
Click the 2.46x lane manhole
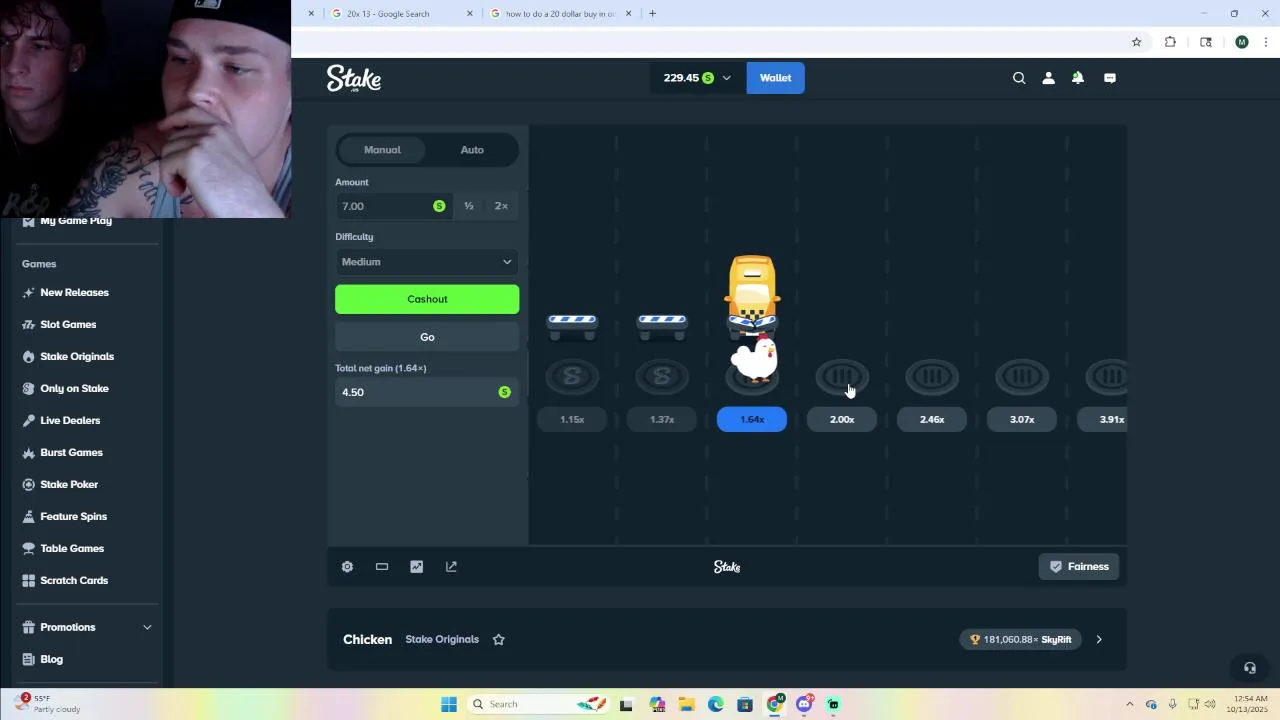[932, 377]
